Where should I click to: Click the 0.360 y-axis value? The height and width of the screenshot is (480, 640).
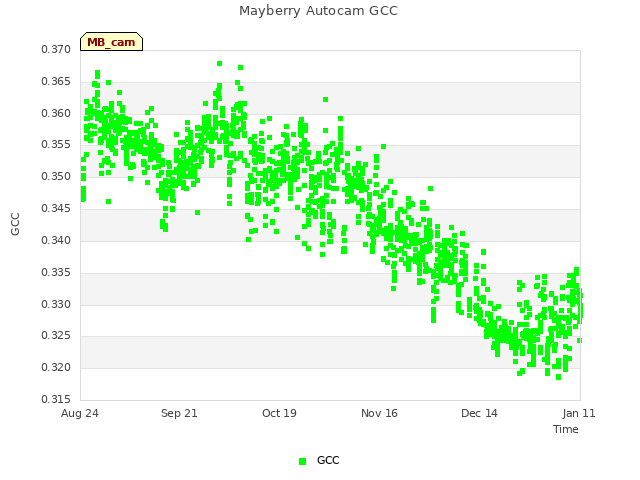56,113
